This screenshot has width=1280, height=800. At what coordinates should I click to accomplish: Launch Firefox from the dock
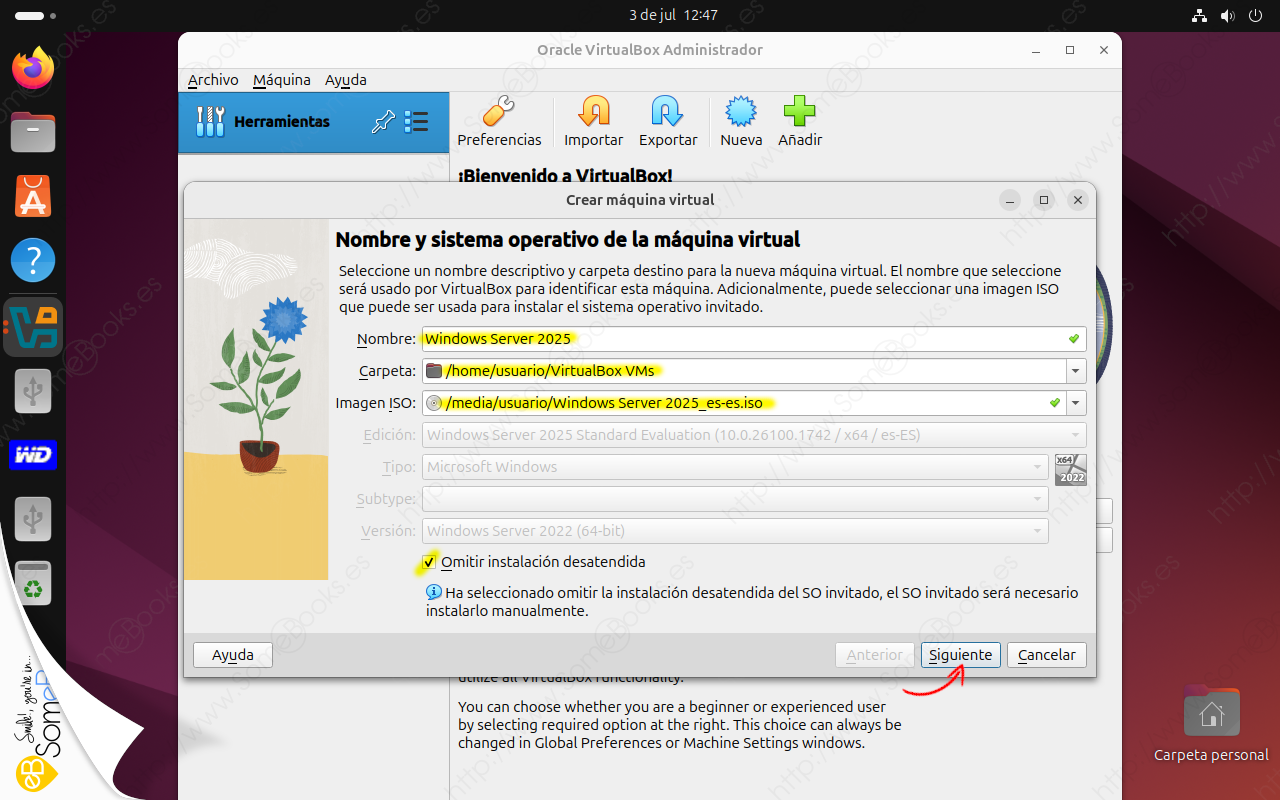click(x=33, y=69)
